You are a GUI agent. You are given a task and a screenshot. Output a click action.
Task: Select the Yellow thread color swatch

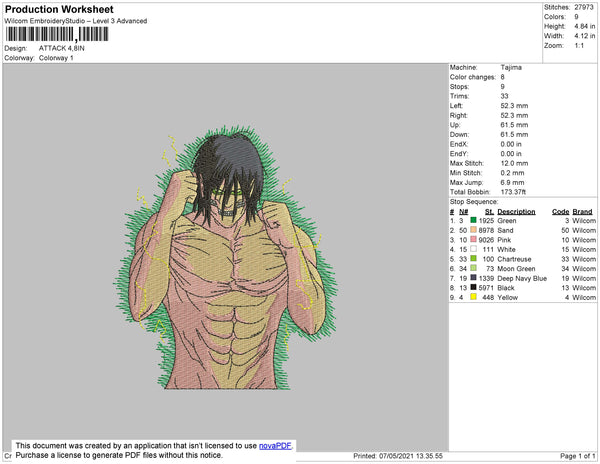(x=473, y=296)
